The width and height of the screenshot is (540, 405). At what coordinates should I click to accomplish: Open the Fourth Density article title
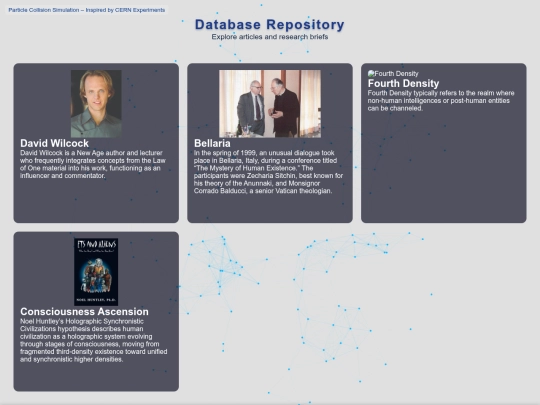tap(403, 83)
